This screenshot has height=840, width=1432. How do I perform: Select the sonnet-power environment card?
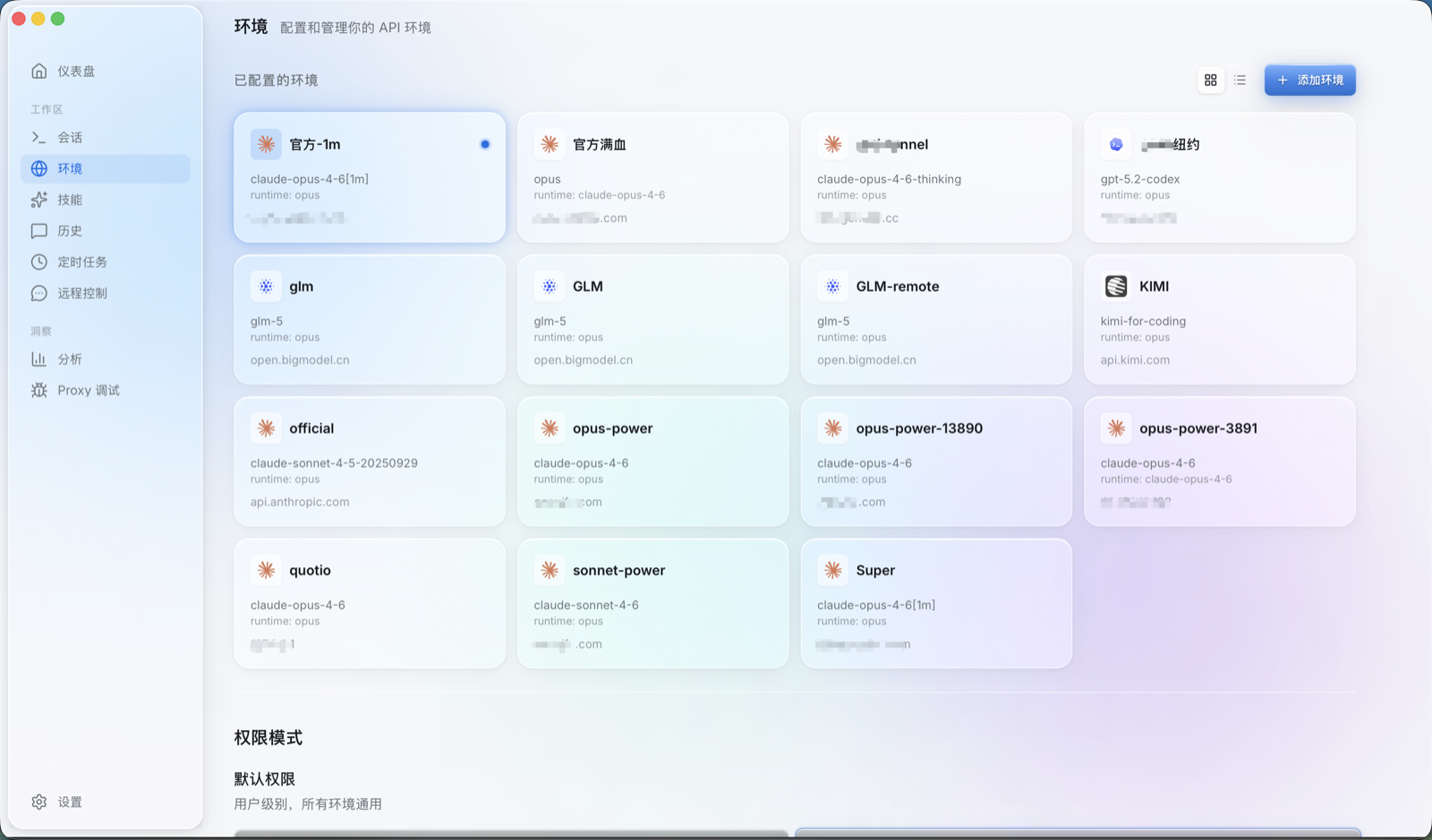pos(653,603)
